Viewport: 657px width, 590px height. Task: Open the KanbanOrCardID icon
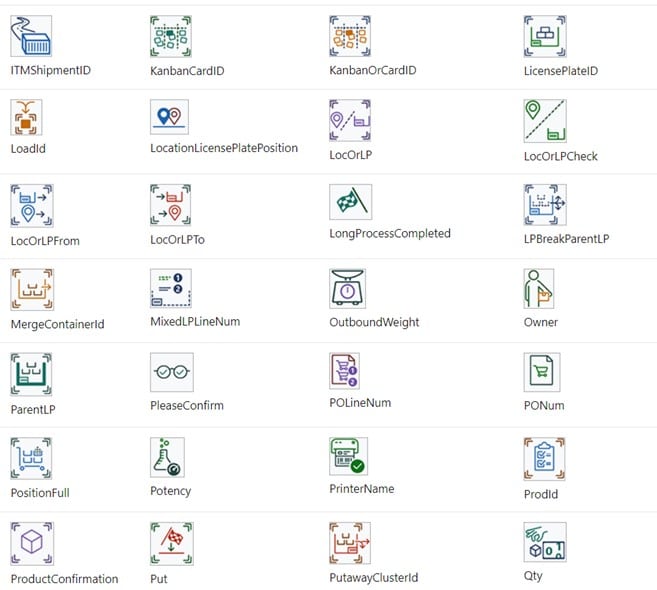tap(350, 36)
